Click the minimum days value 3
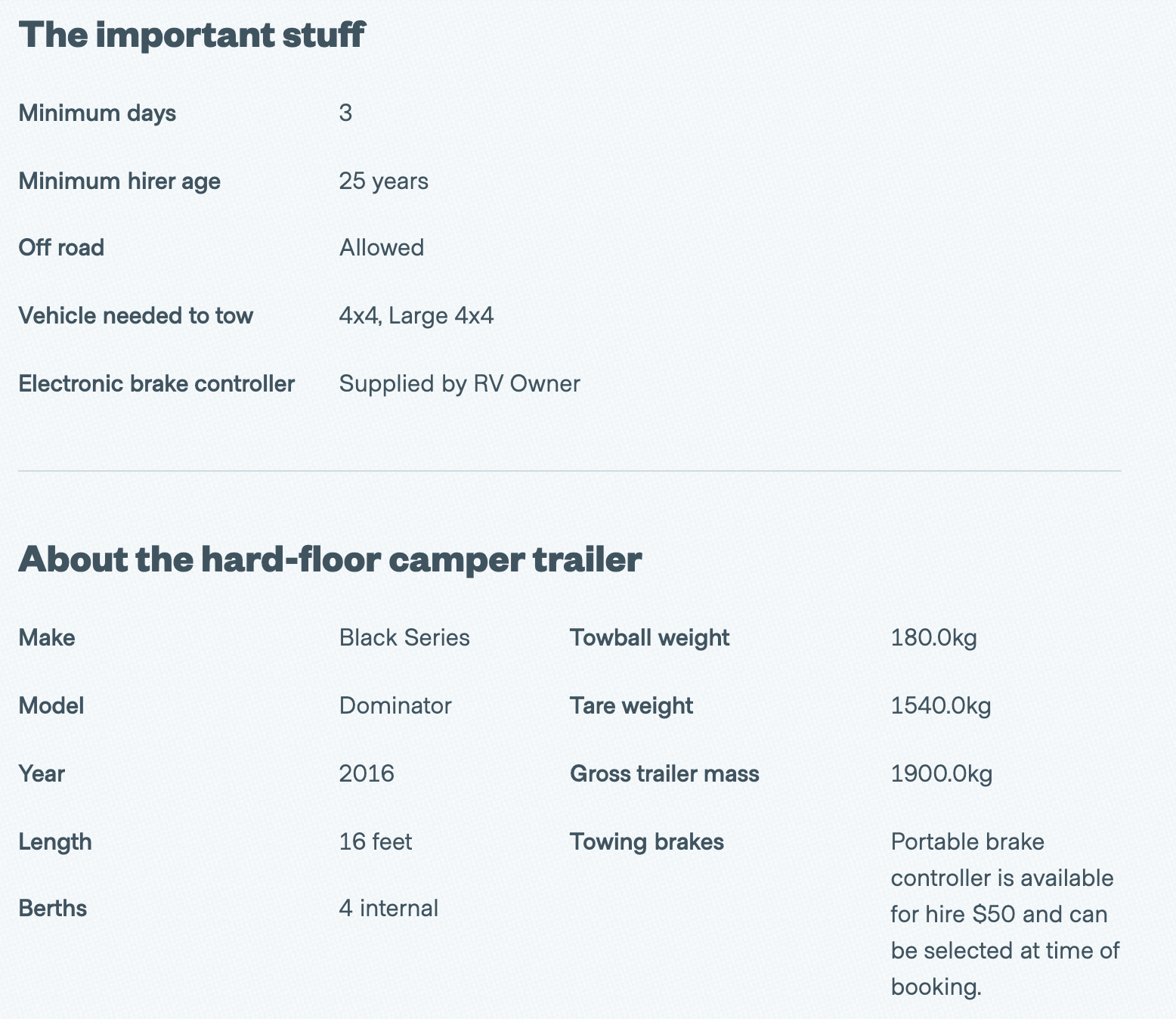Screen dimensions: 1176x1019 click(x=345, y=113)
